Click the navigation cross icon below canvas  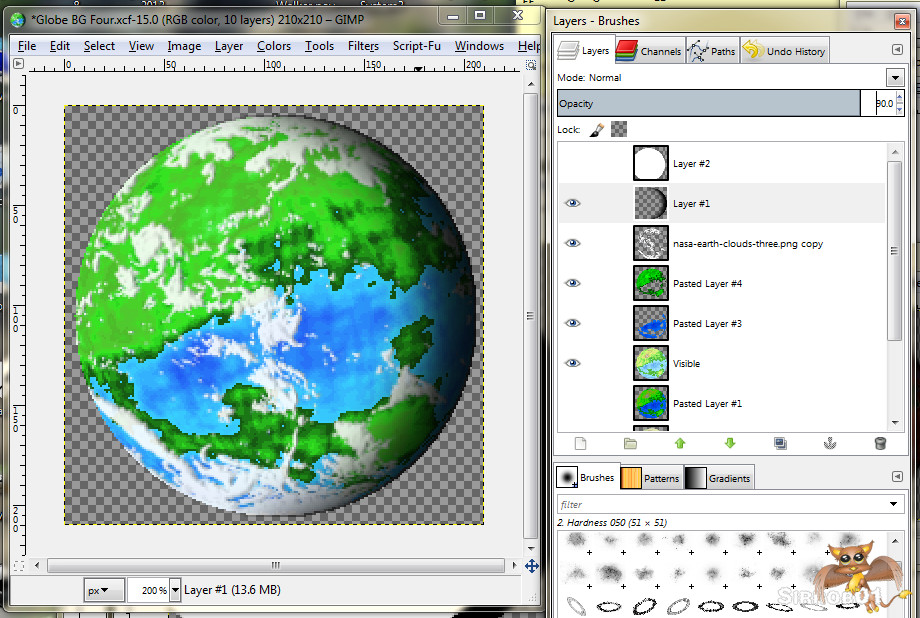[531, 566]
